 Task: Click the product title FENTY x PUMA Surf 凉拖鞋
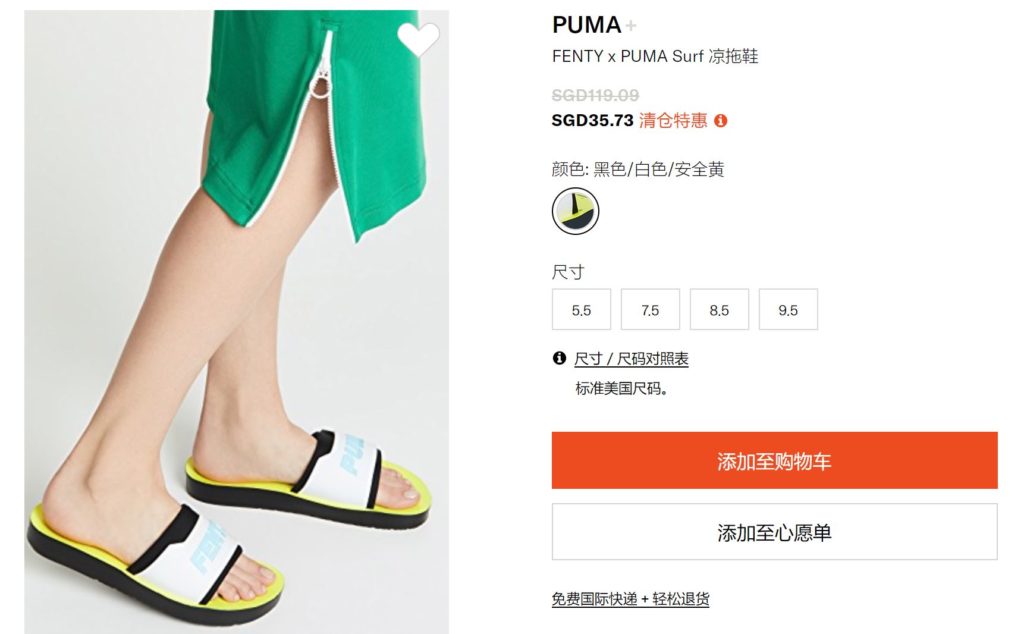655,56
